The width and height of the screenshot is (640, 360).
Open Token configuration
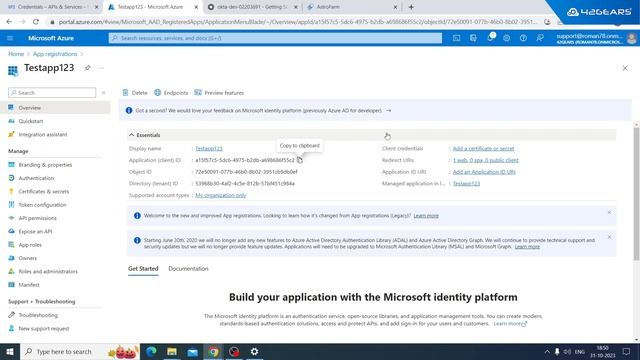[x=42, y=205]
